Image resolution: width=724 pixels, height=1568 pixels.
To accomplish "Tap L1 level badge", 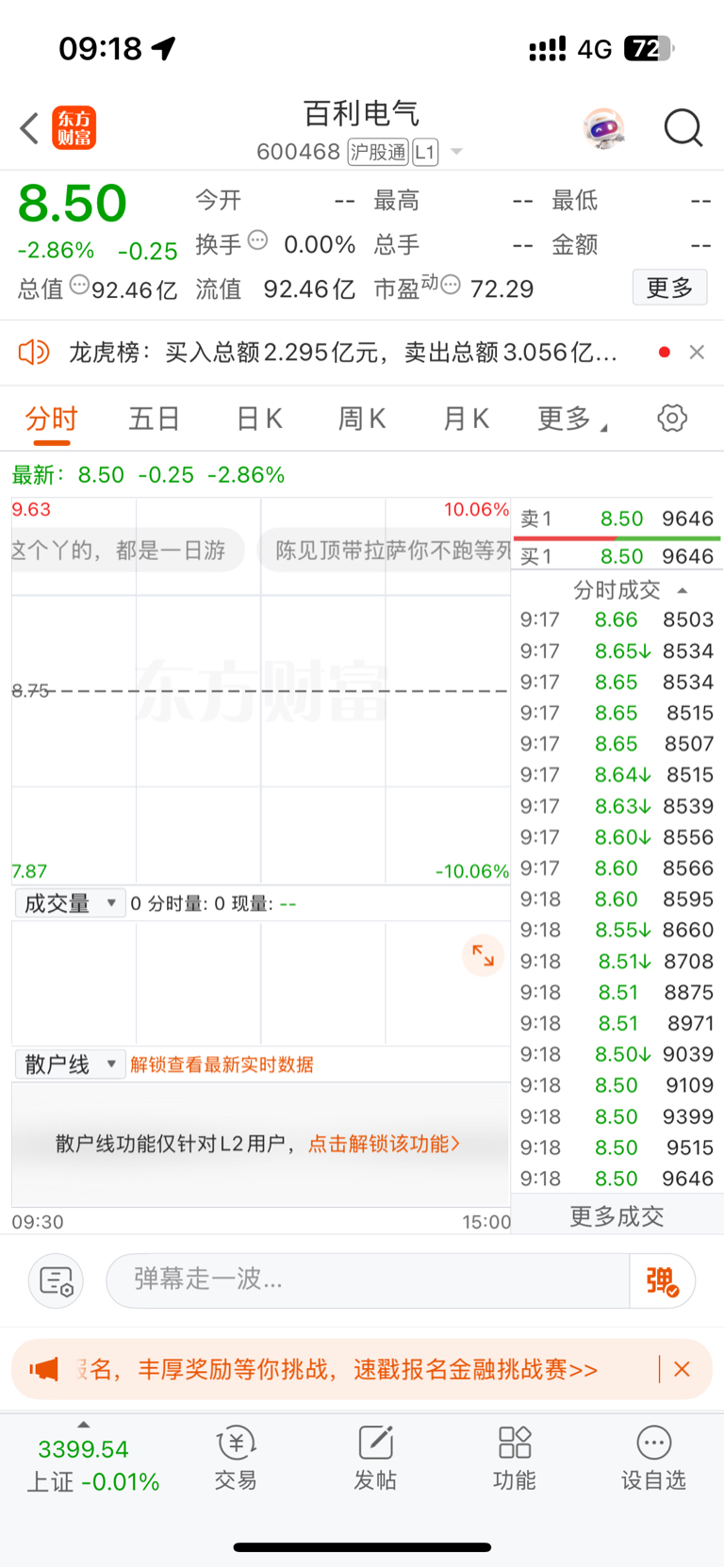I will click(x=425, y=152).
